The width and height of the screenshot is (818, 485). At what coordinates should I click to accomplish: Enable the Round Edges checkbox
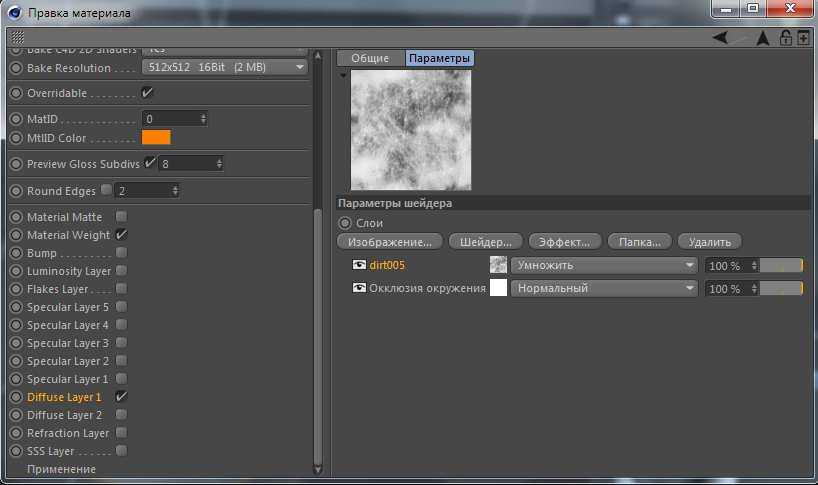pos(104,190)
